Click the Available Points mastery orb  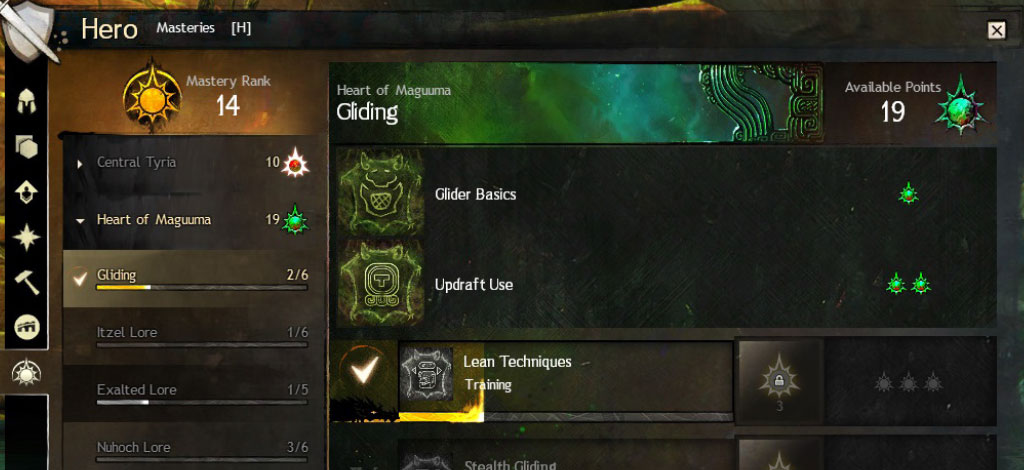click(x=961, y=106)
